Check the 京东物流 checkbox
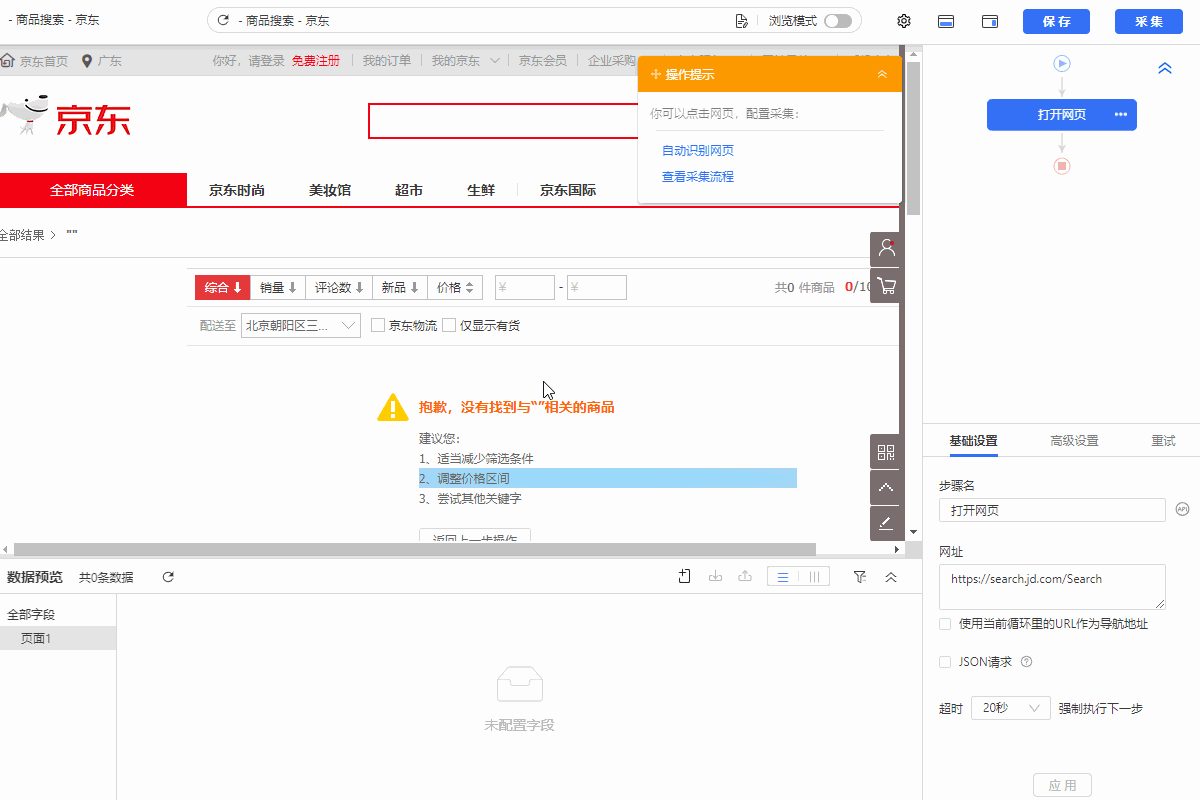1200x800 pixels. [378, 325]
